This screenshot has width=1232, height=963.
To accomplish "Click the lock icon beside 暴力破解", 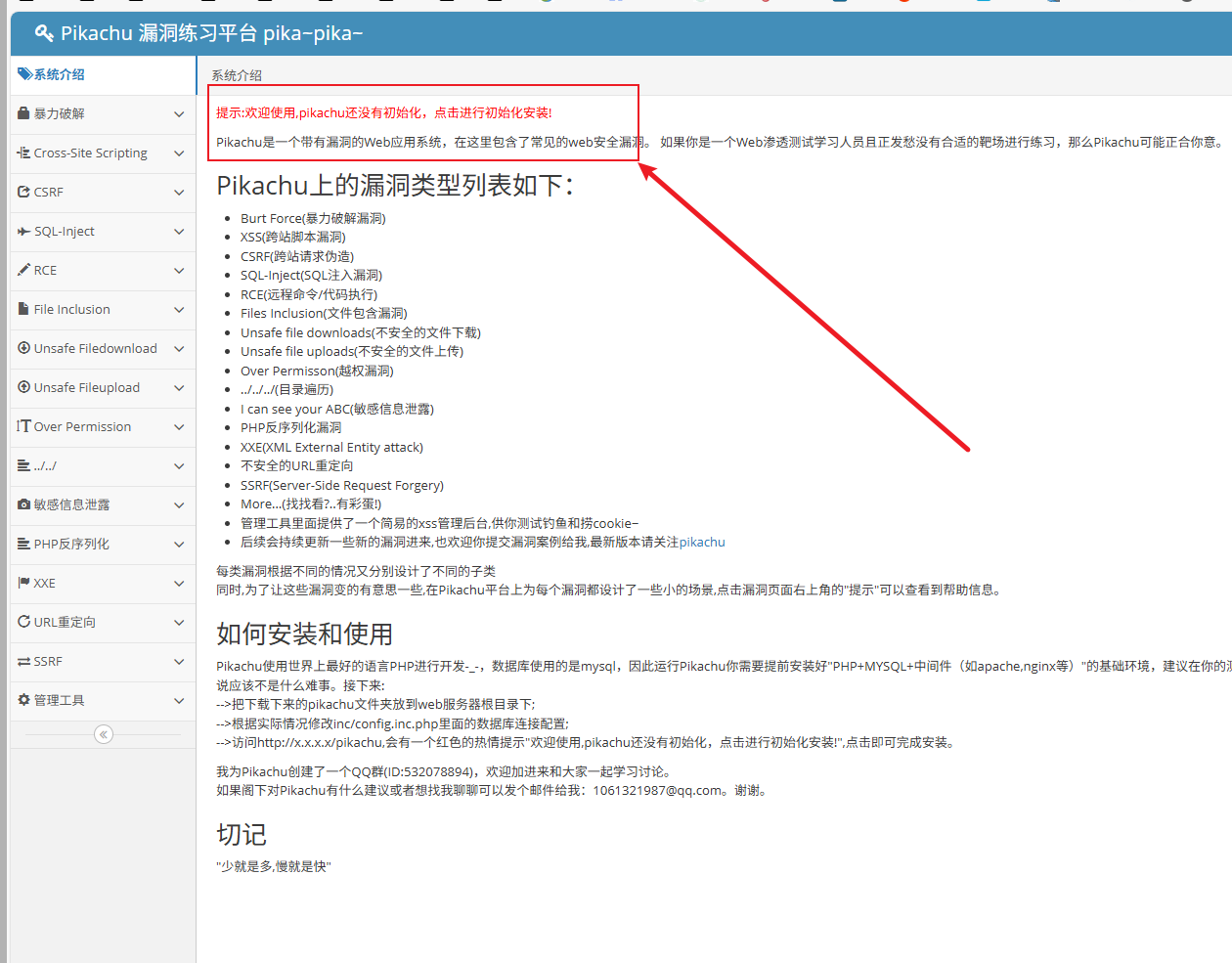I will point(24,113).
